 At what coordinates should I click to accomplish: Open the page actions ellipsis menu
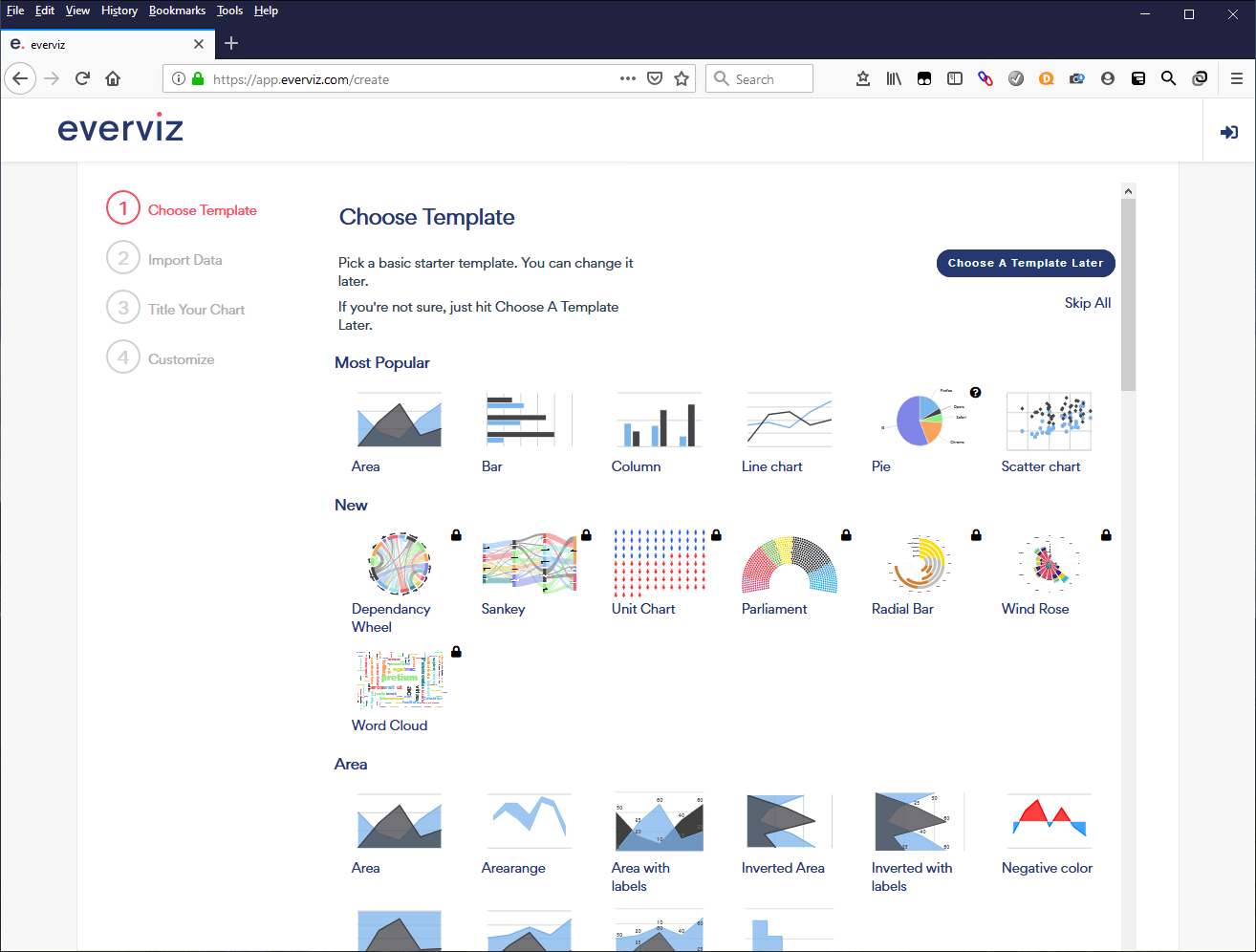[x=627, y=78]
